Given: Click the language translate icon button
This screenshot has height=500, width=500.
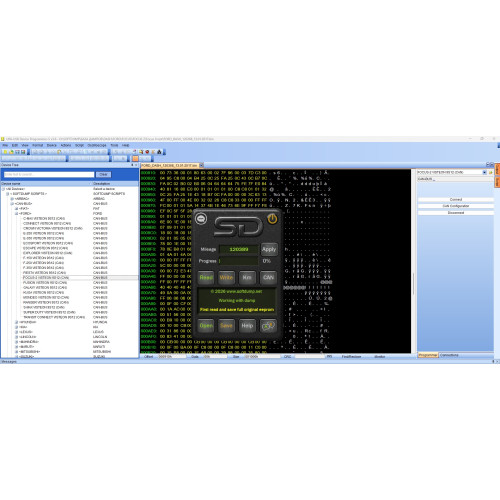Looking at the screenshot, I should click(268, 326).
